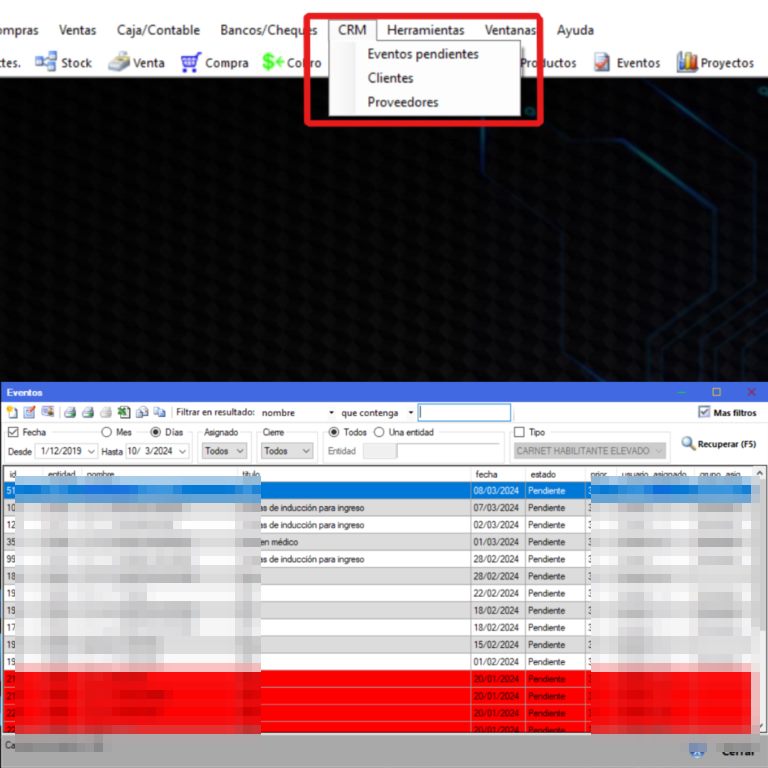This screenshot has height=768, width=768.
Task: Open the Caja/Contable menu
Action: click(158, 30)
